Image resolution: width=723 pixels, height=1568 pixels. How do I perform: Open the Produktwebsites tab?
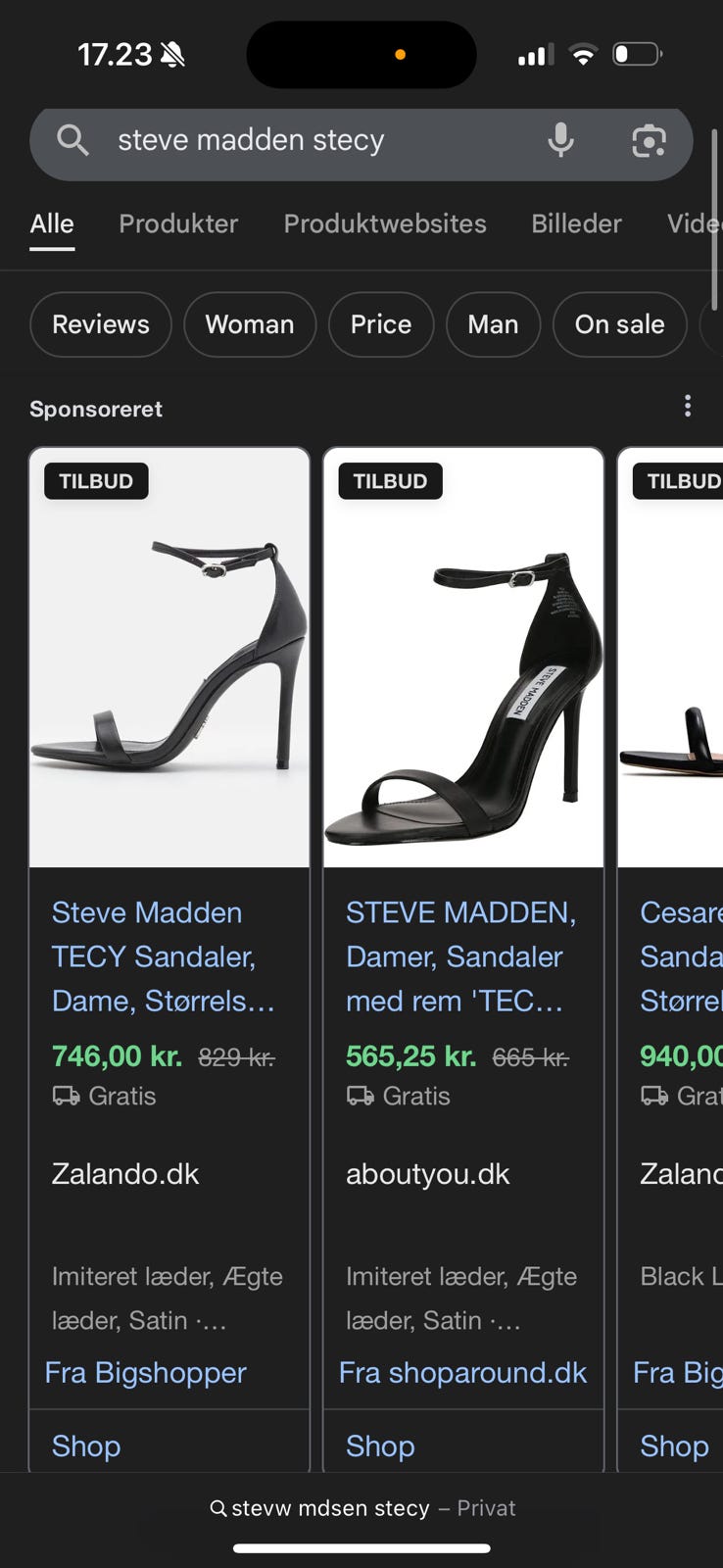[x=385, y=223]
